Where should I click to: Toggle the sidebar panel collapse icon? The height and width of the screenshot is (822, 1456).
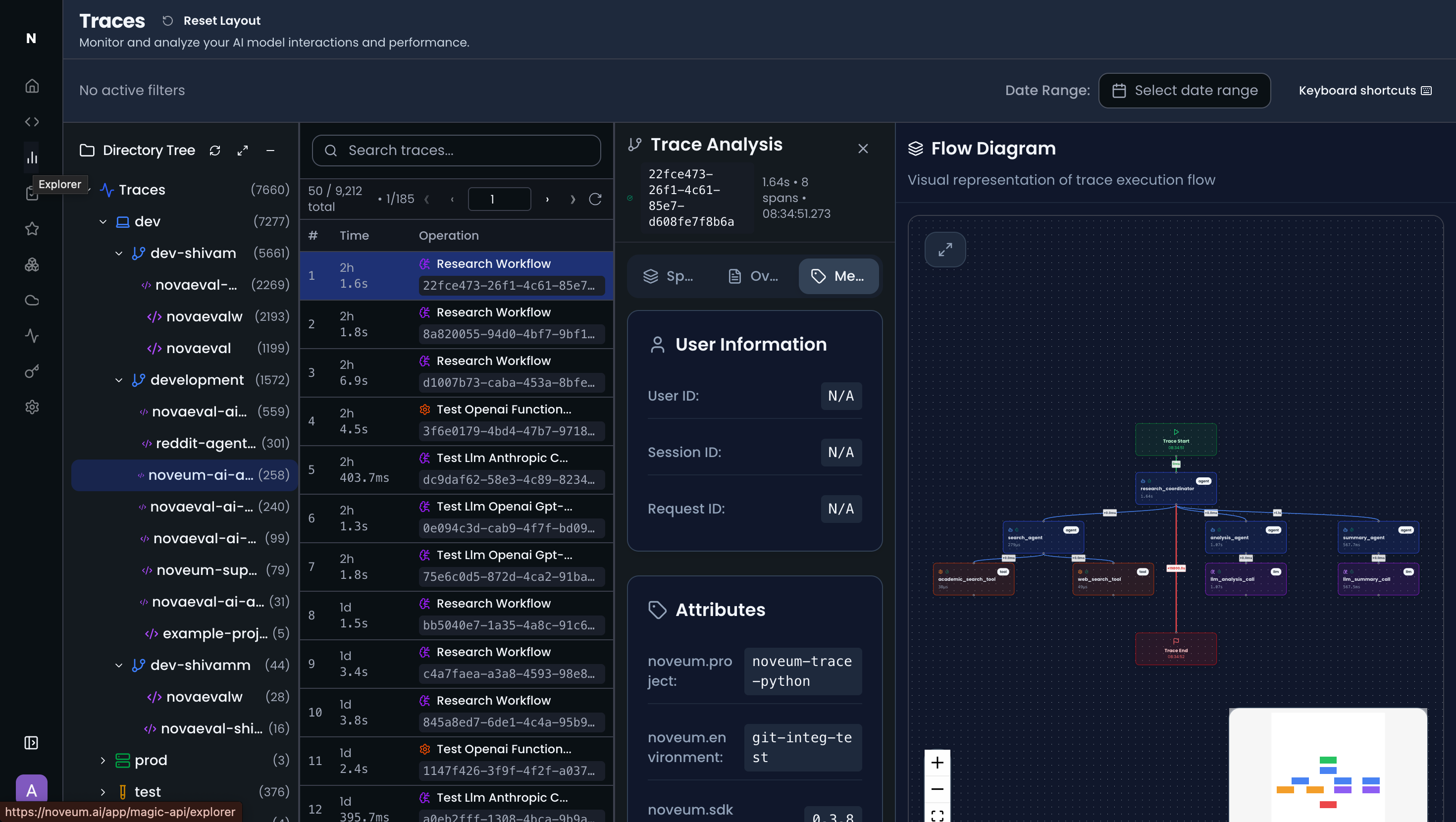(x=32, y=742)
